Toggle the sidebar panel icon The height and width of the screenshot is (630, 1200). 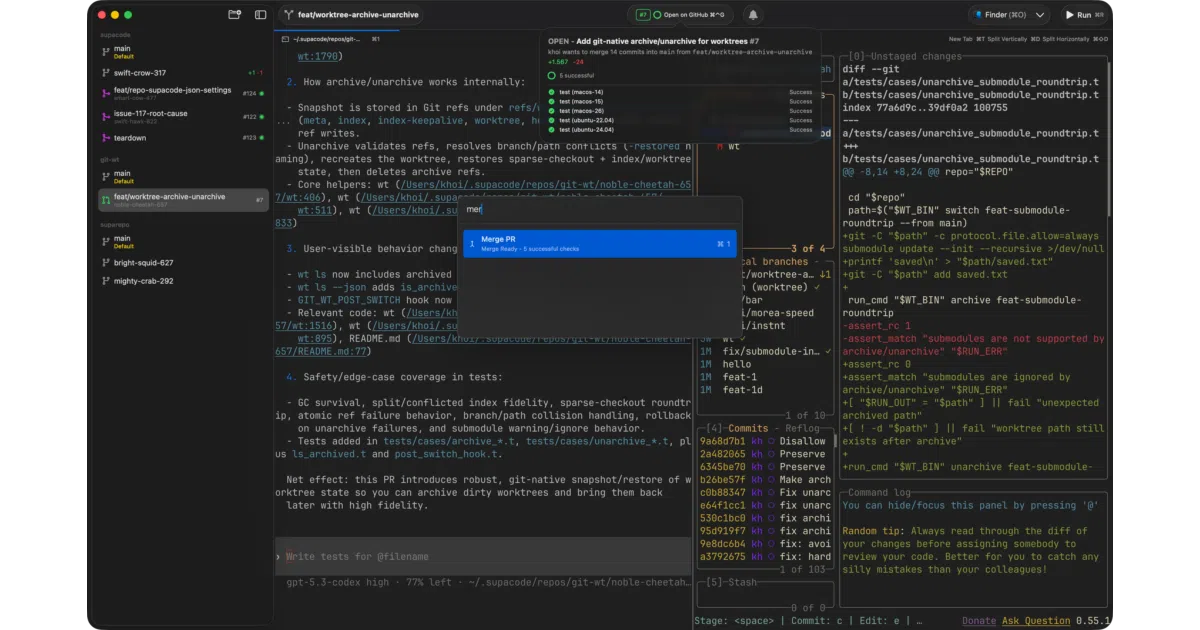click(261, 15)
